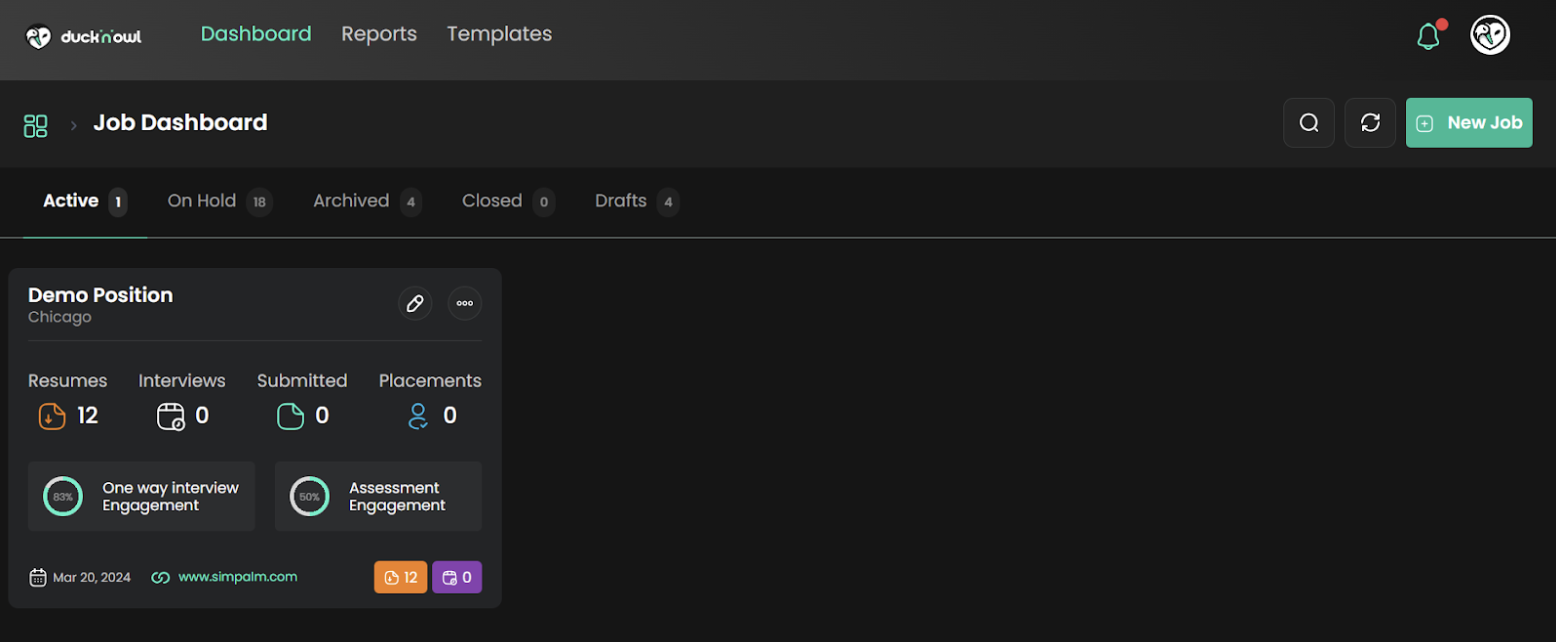Open the notifications bell
Image resolution: width=1556 pixels, height=642 pixels.
tap(1428, 37)
